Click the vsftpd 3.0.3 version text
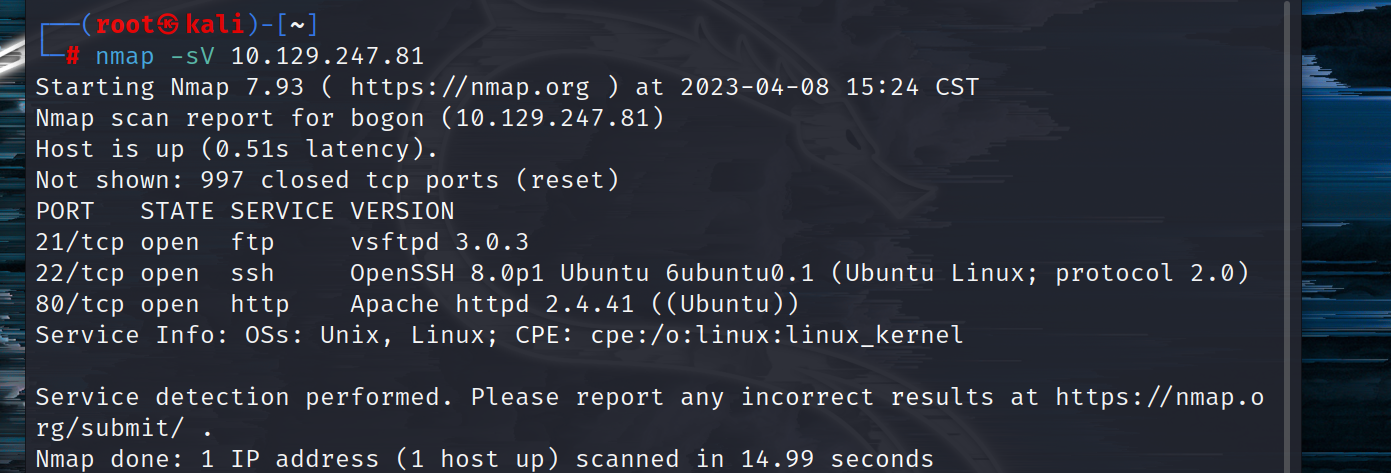This screenshot has width=1391, height=473. (x=440, y=242)
